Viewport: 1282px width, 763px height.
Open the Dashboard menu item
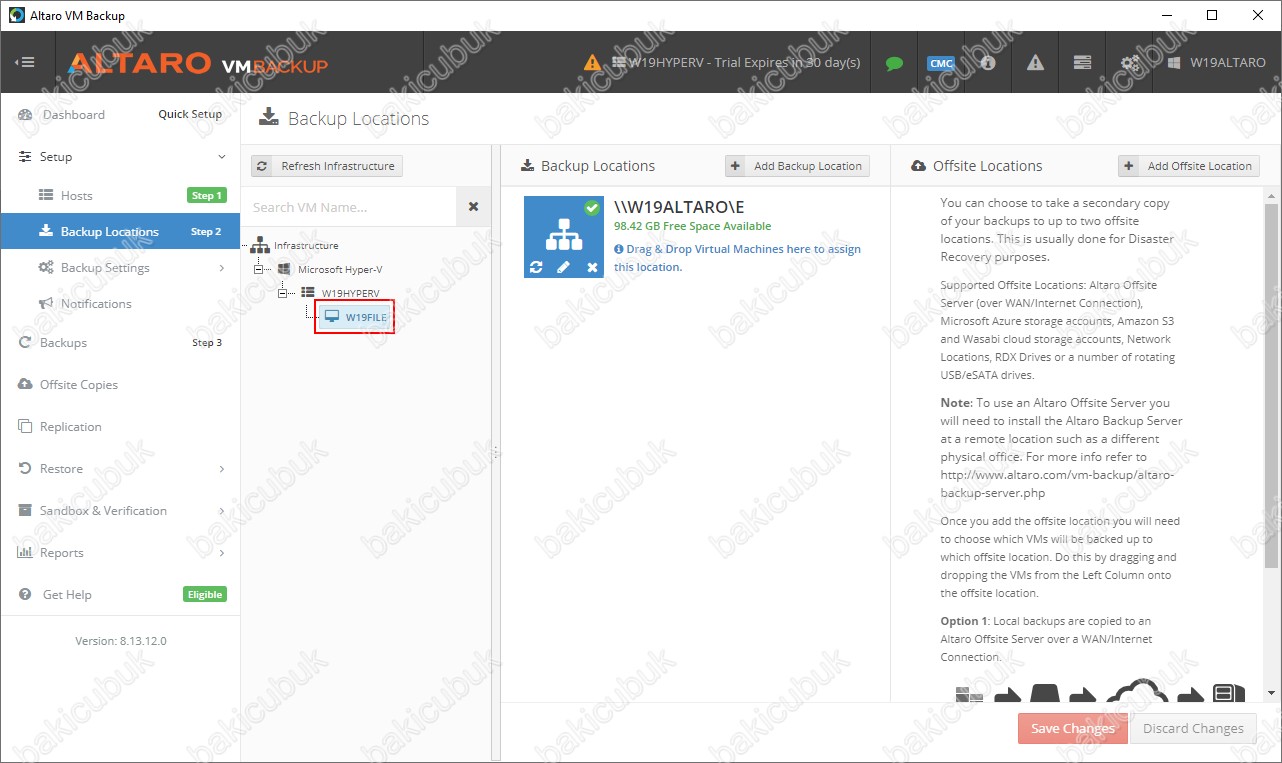tap(73, 115)
